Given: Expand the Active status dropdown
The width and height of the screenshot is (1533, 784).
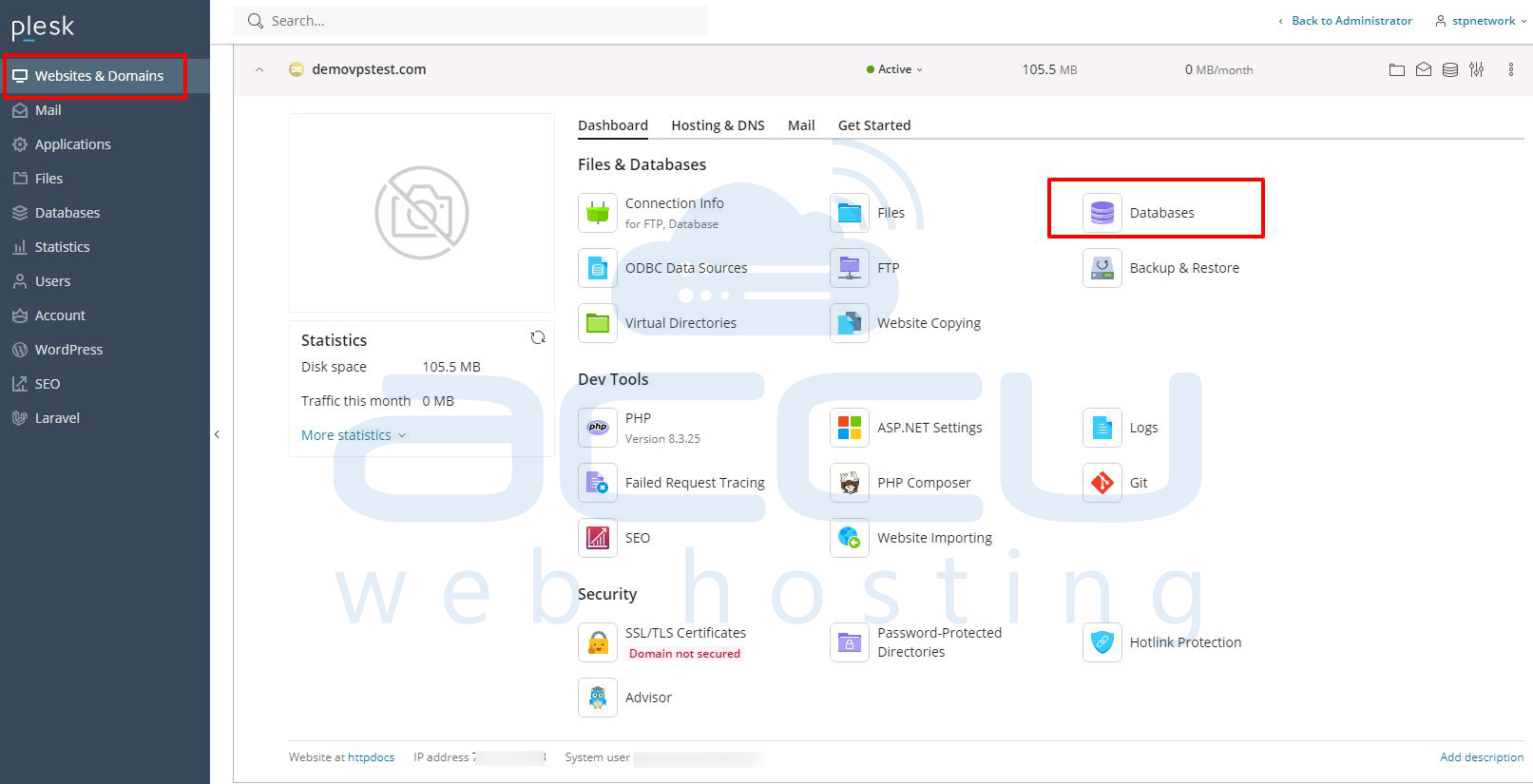Looking at the screenshot, I should point(895,69).
